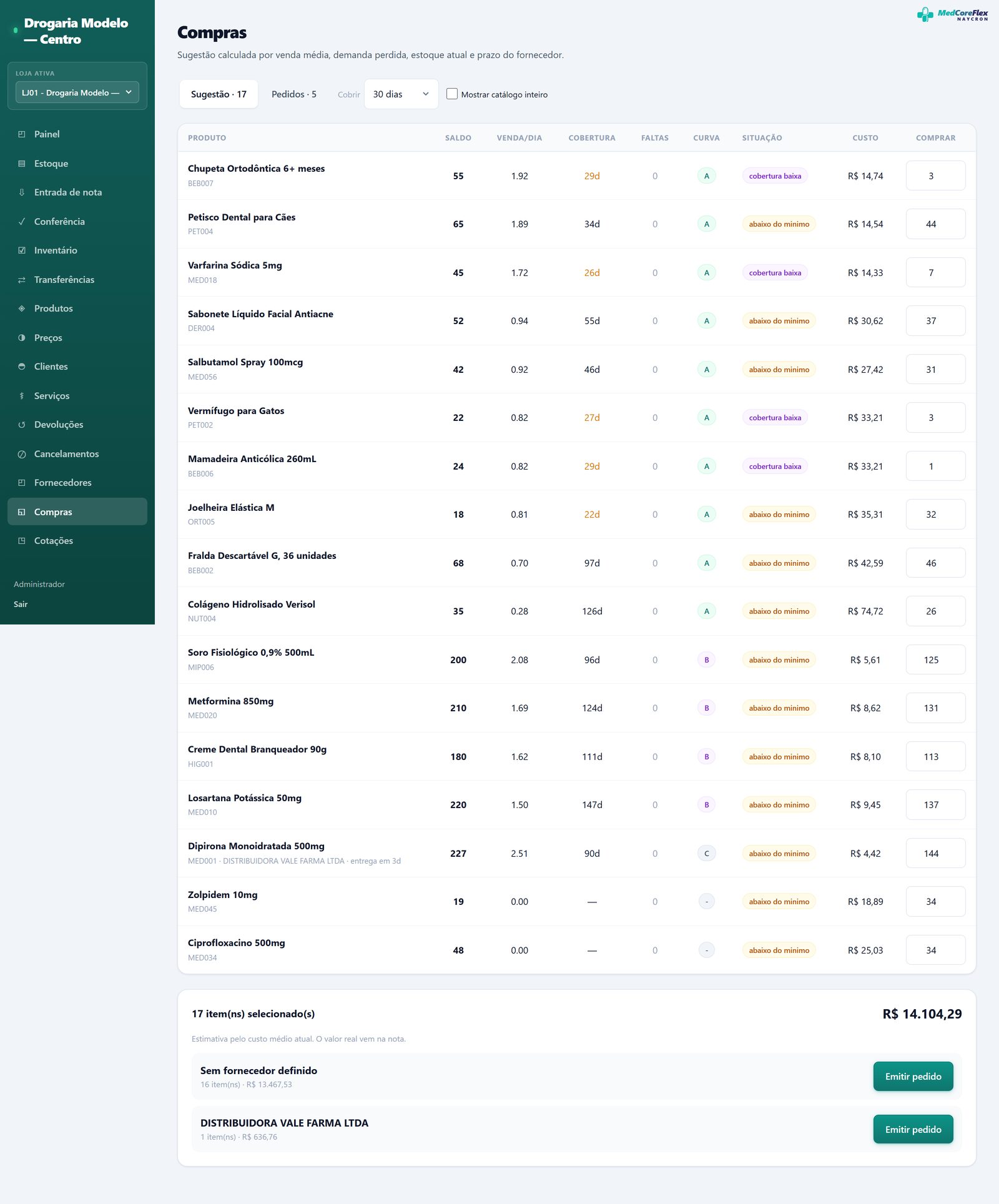Sort by COBERTURA column header
This screenshot has width=999, height=1204.
pyautogui.click(x=592, y=138)
